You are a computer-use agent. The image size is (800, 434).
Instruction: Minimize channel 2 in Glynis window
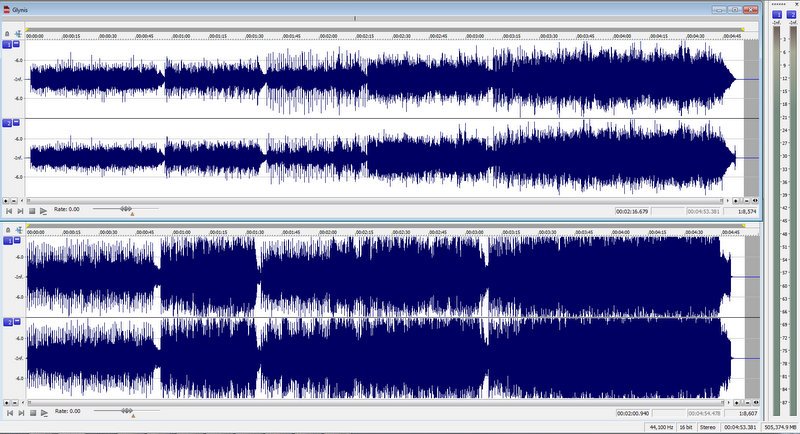tap(16, 122)
